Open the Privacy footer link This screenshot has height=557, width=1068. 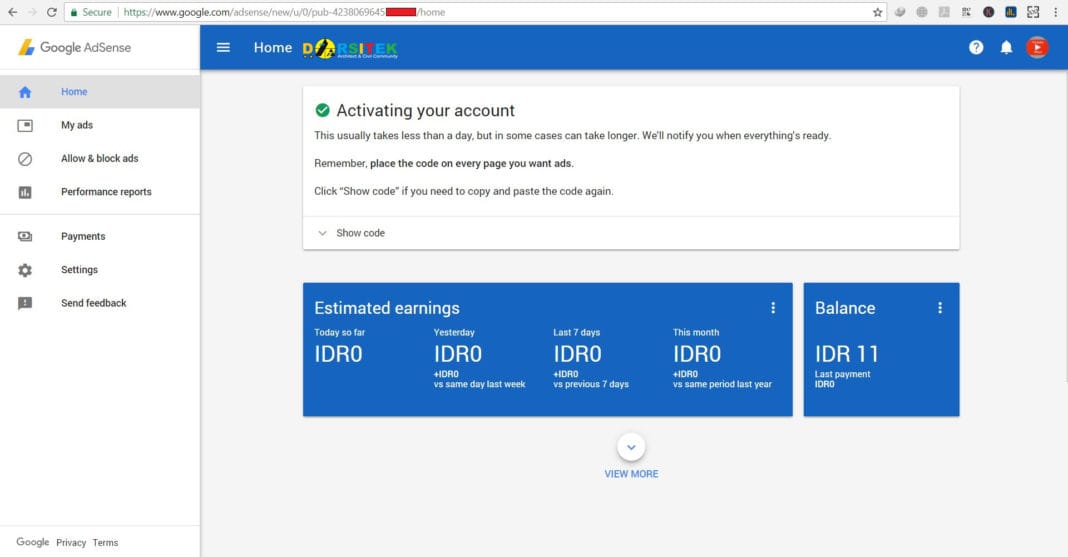(x=71, y=542)
